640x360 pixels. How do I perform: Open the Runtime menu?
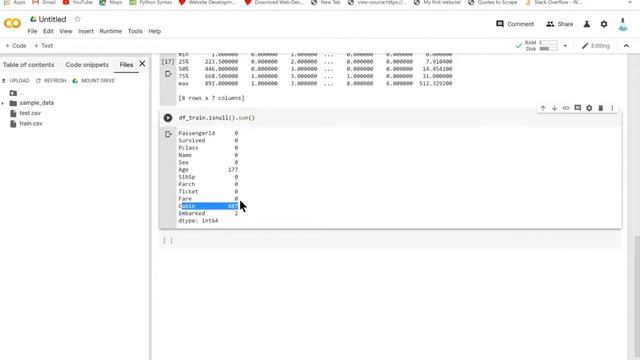pos(111,31)
